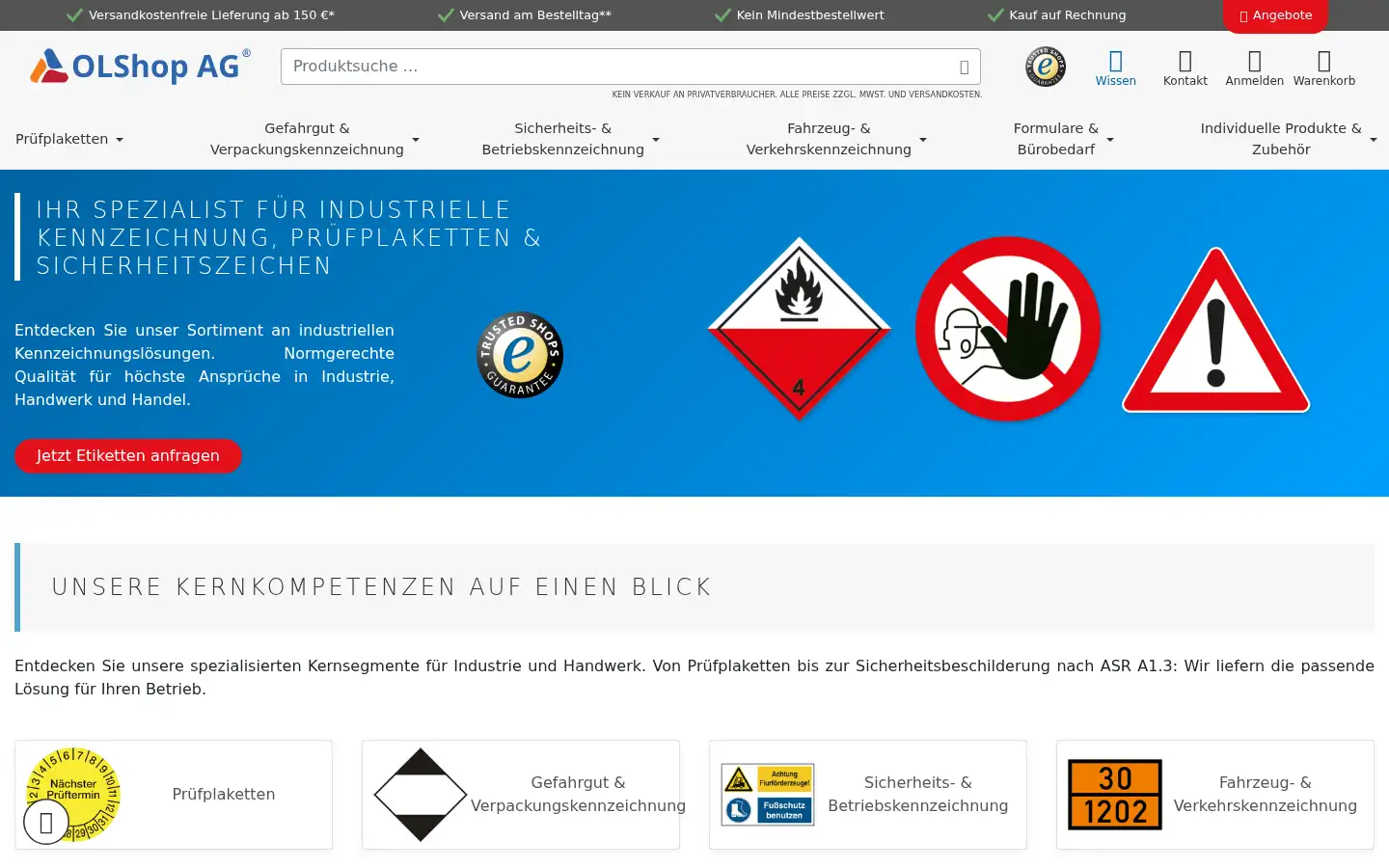
Task: Click 'Versand am Bestelltag**' text
Action: (x=535, y=15)
